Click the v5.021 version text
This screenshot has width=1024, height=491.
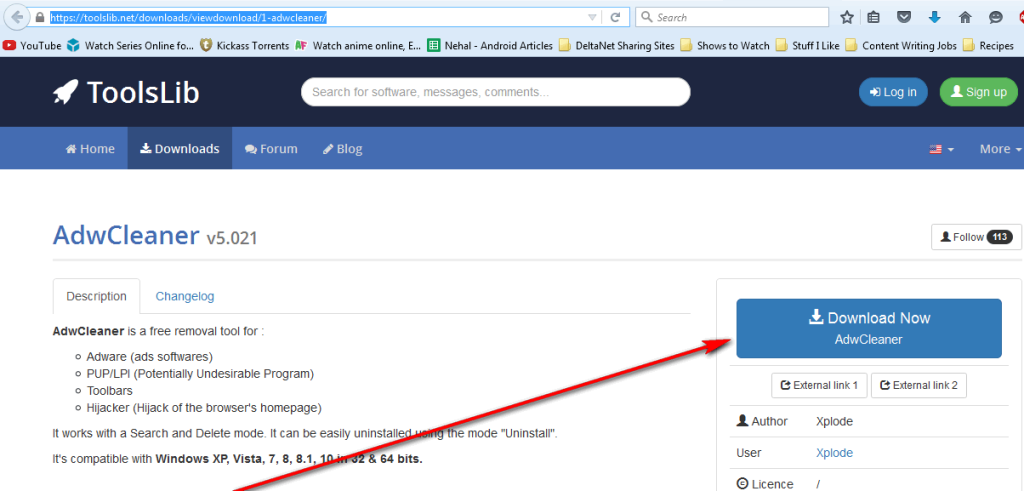point(232,238)
